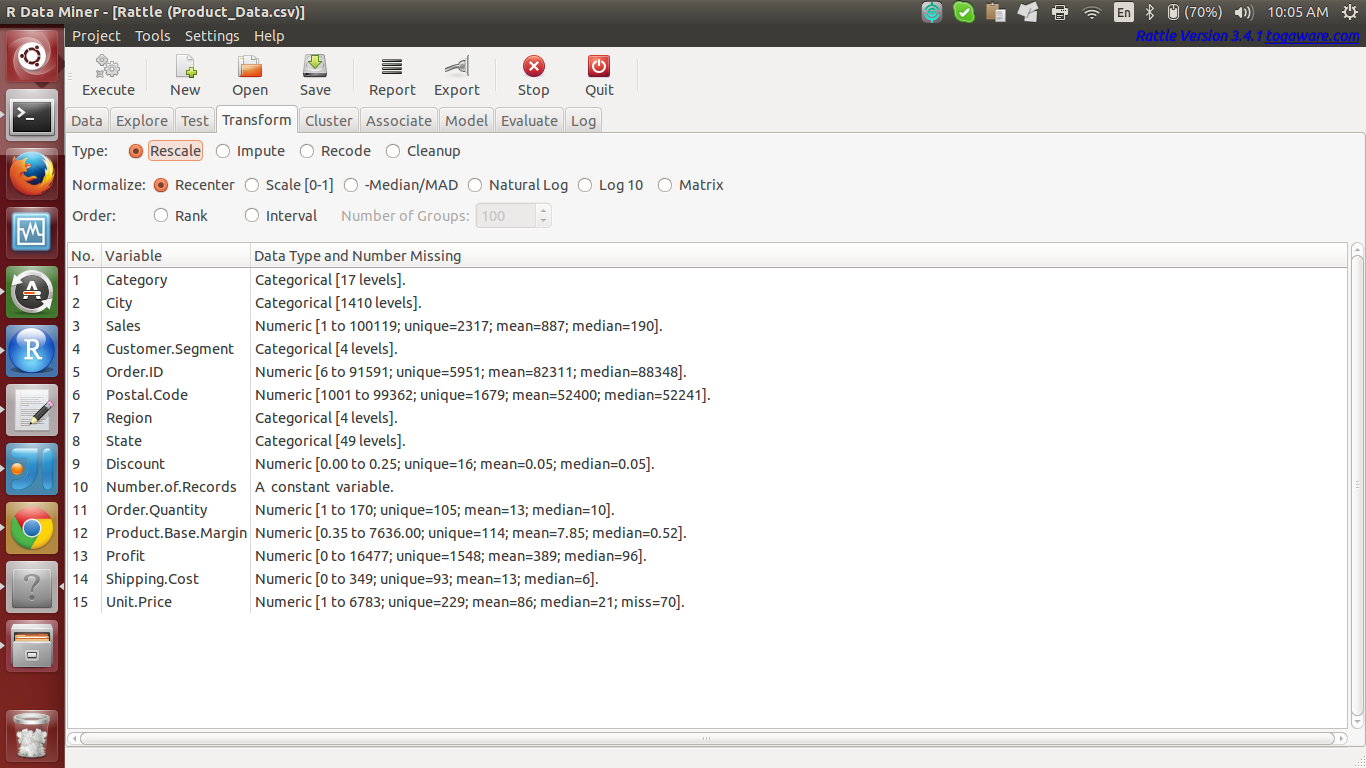Open the sound volume indicator
This screenshot has width=1366, height=768.
1244,12
